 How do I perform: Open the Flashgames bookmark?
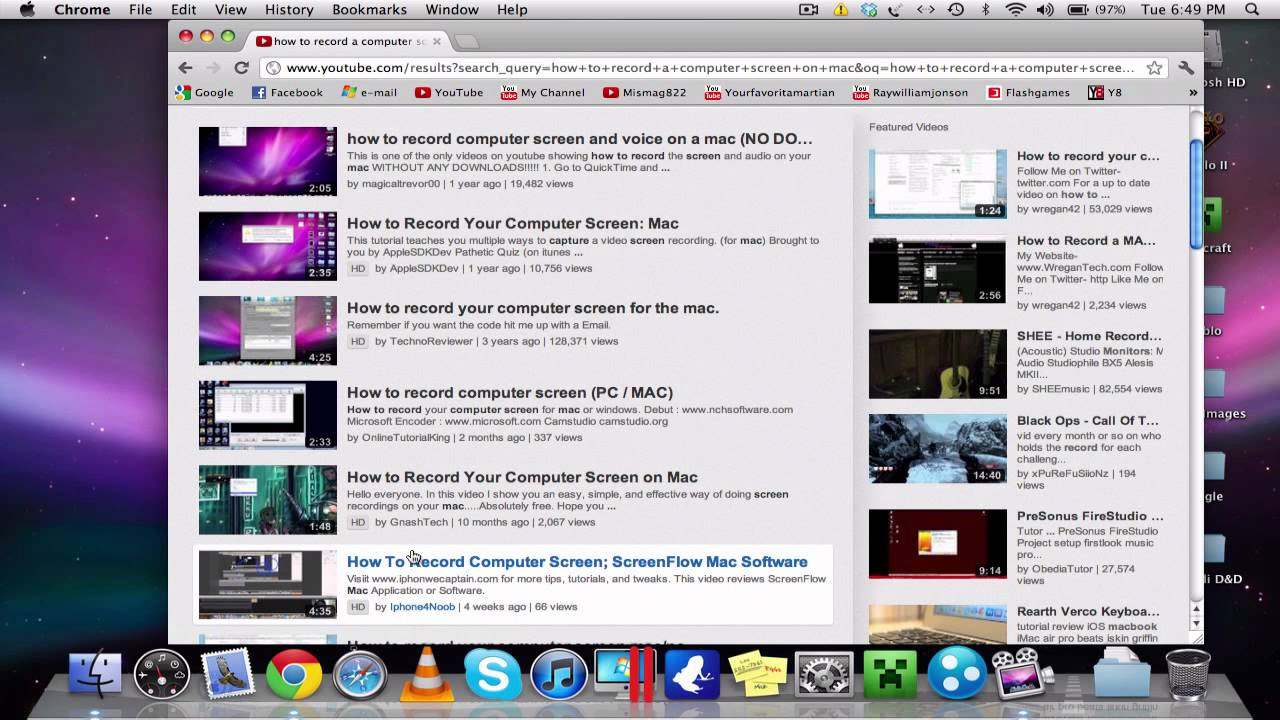(1028, 92)
